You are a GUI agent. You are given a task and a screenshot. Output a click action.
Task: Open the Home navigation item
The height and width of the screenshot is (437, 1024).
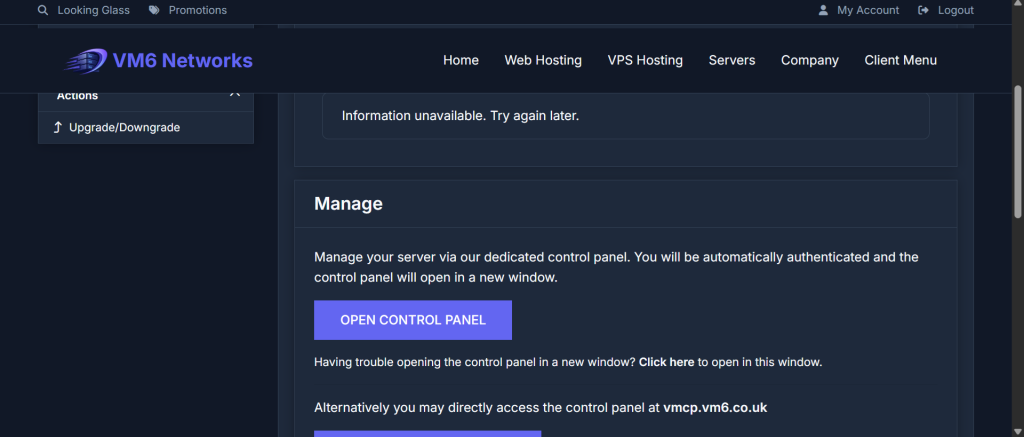click(x=461, y=60)
